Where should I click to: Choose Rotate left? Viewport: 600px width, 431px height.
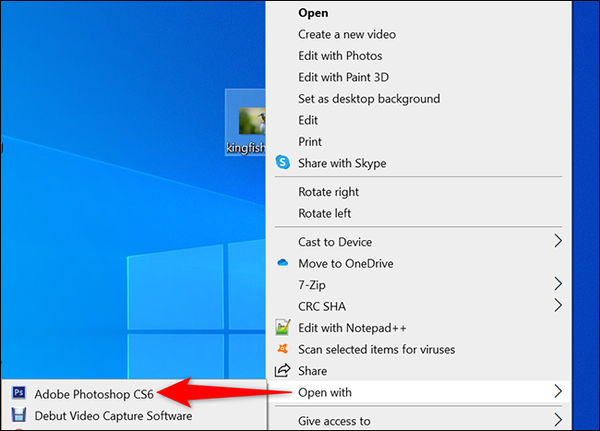click(419, 213)
